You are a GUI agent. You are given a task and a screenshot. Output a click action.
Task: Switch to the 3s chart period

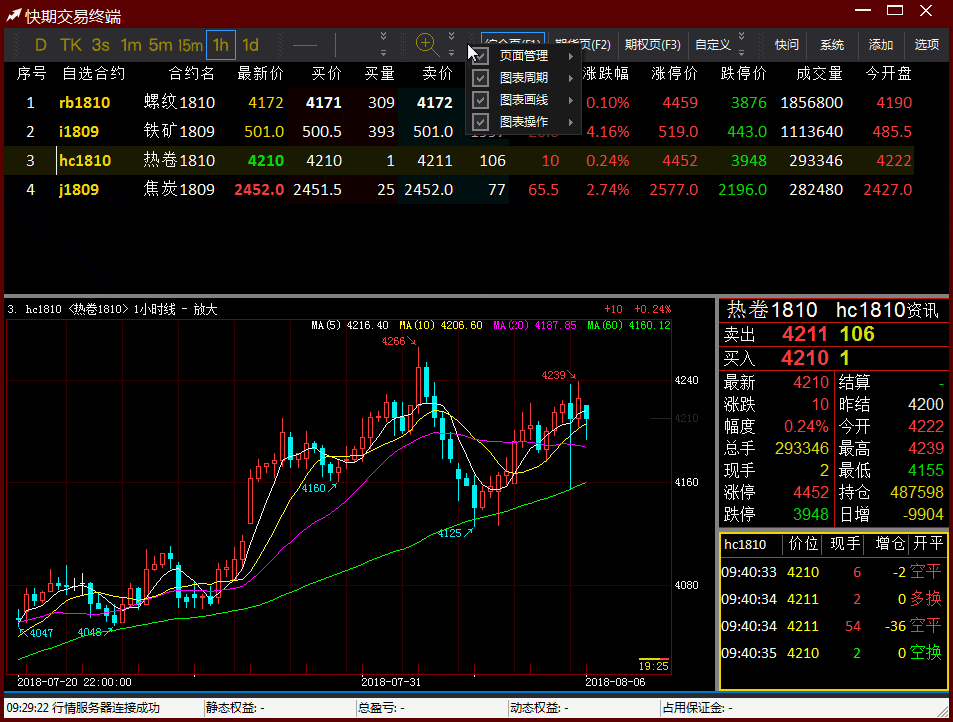pos(100,45)
